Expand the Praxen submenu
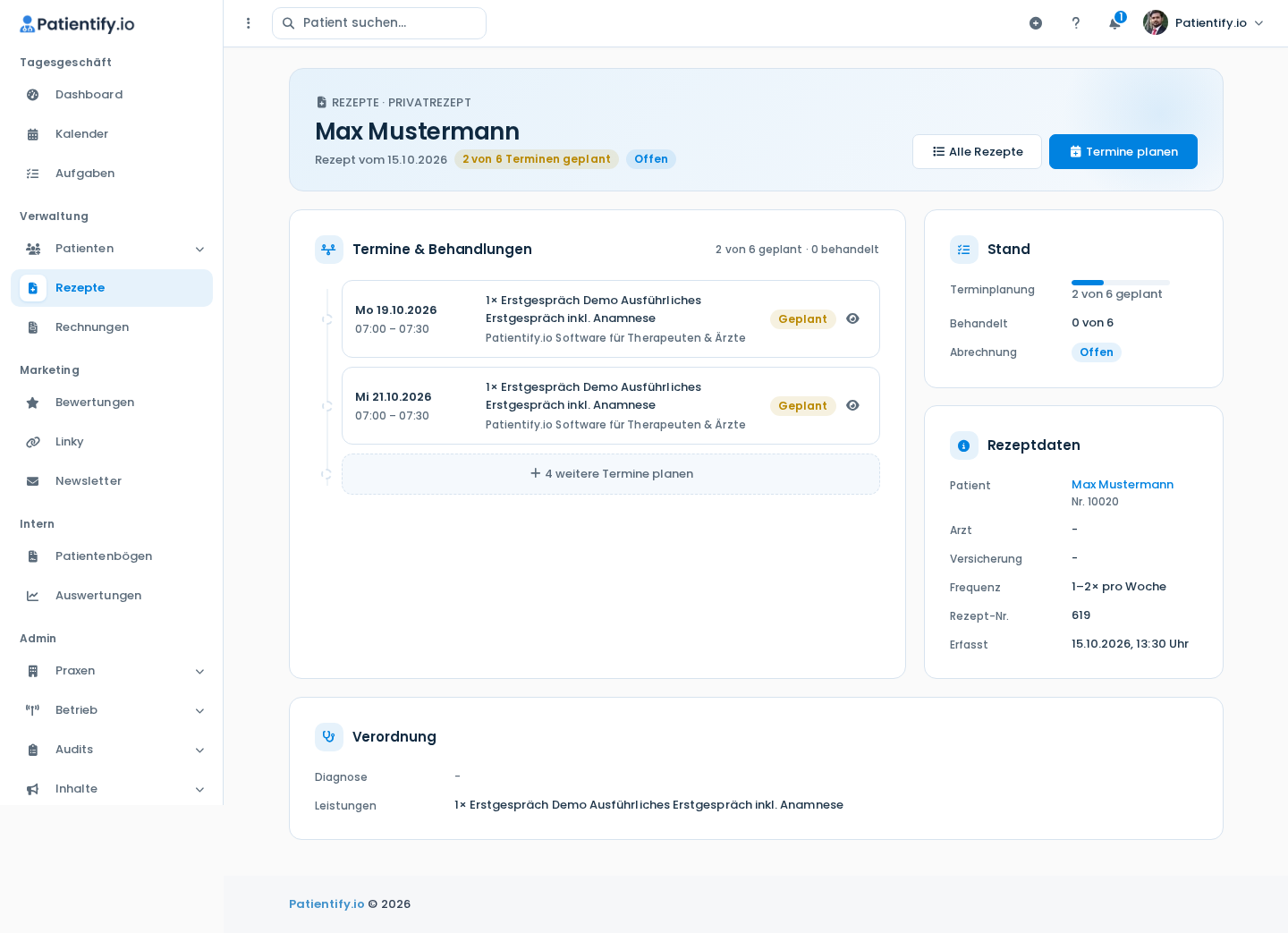This screenshot has height=933, width=1288. click(199, 672)
